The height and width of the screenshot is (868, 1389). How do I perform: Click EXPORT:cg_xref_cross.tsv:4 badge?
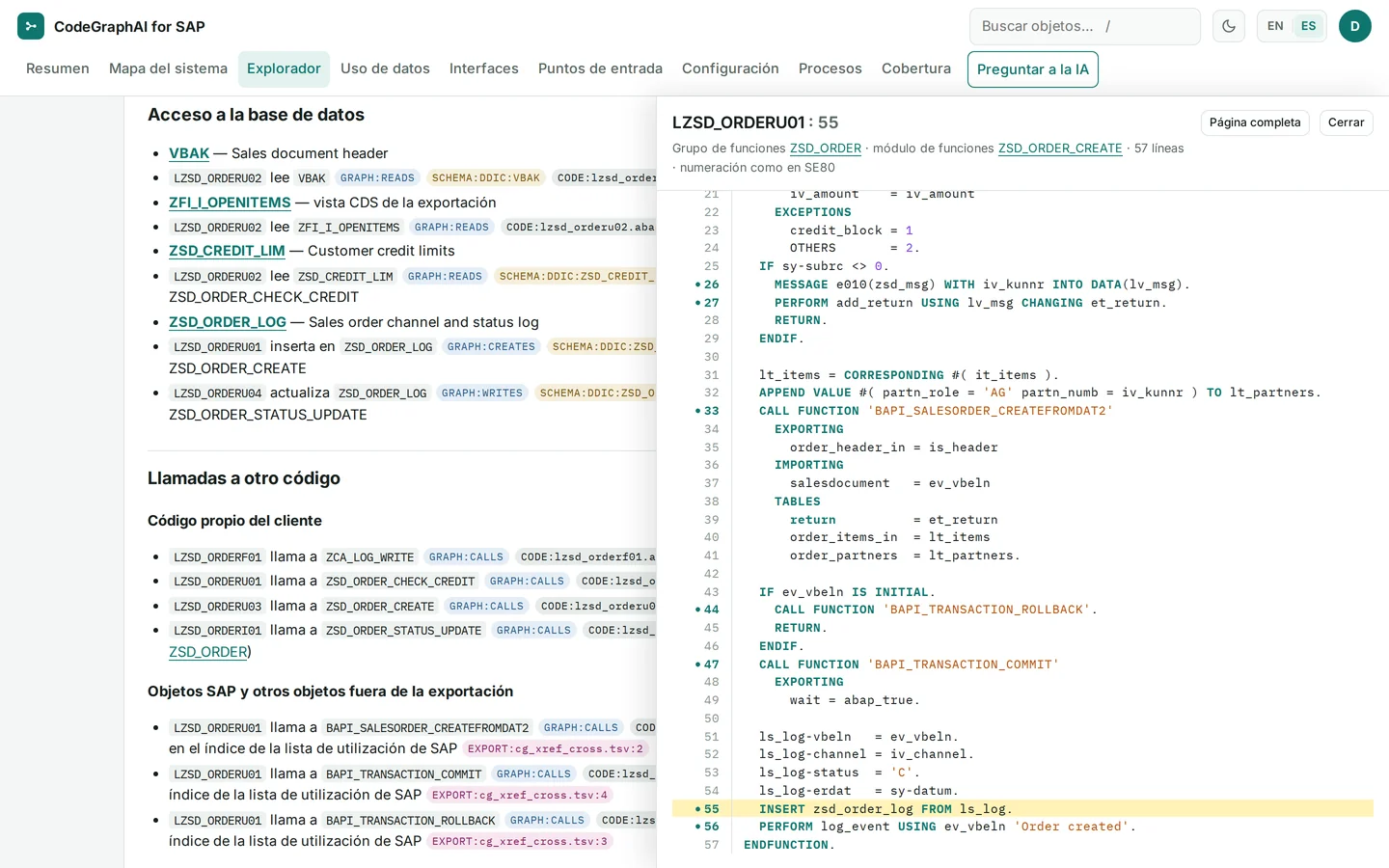click(520, 795)
